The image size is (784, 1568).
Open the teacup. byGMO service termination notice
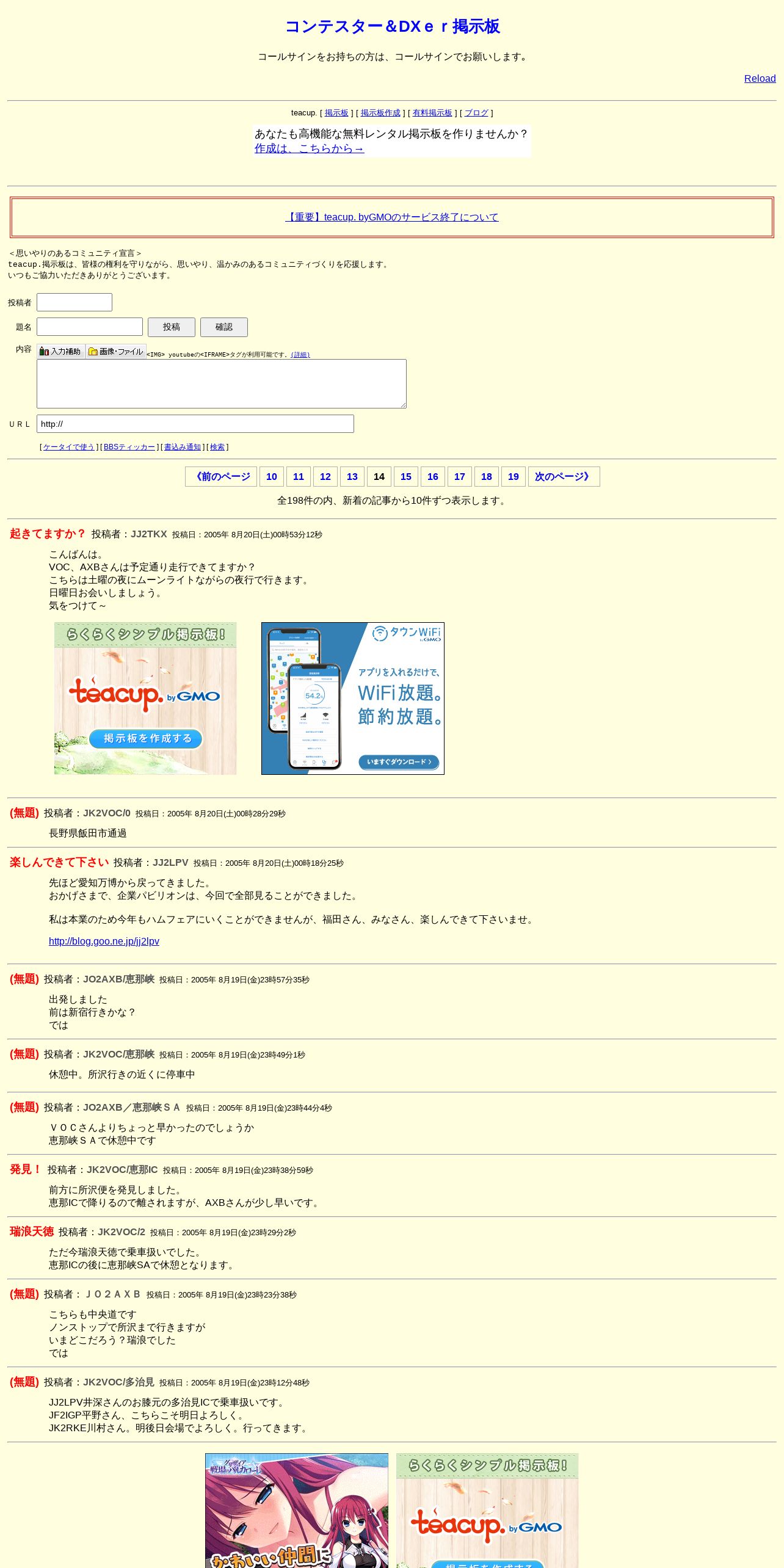[x=392, y=217]
